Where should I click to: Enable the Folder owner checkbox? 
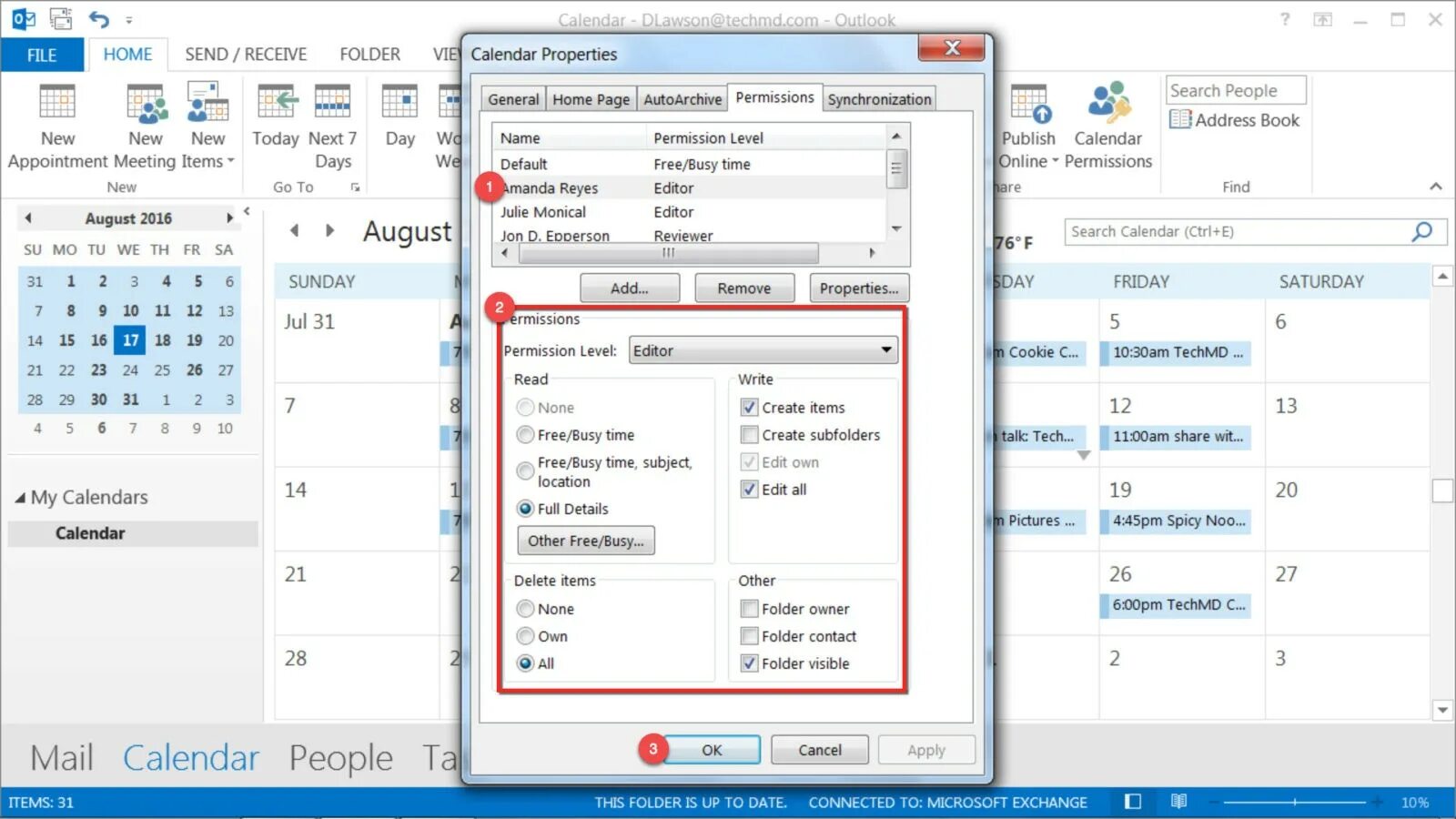pyautogui.click(x=749, y=609)
